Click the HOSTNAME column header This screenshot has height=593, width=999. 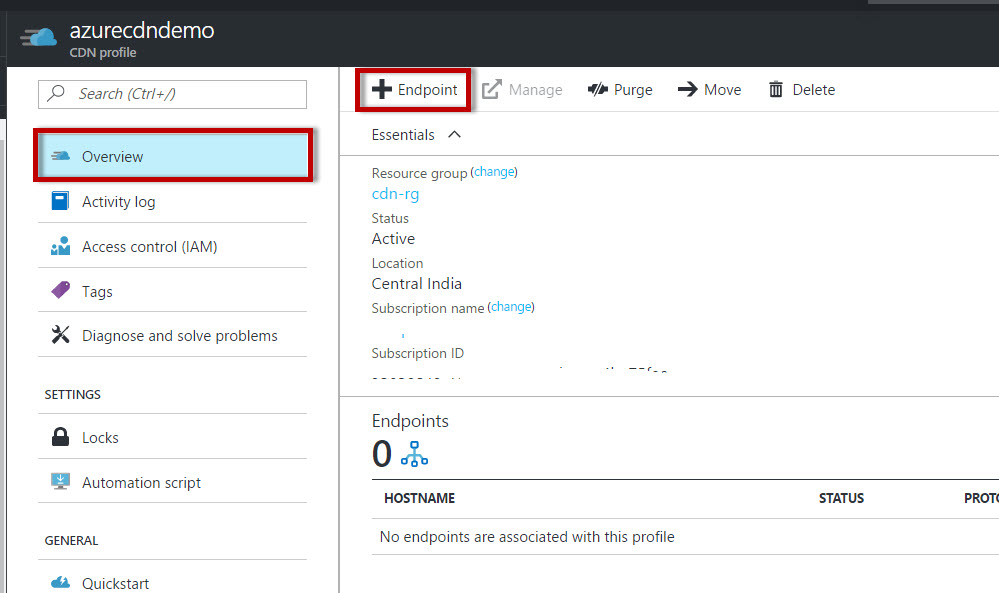coord(419,498)
